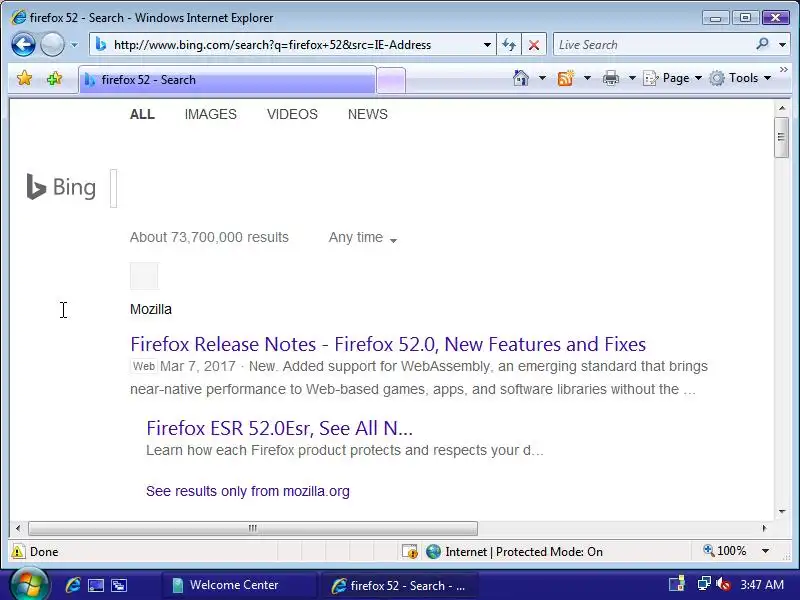Open search provider options dropdown
Screen dimensions: 800x600
coord(782,45)
